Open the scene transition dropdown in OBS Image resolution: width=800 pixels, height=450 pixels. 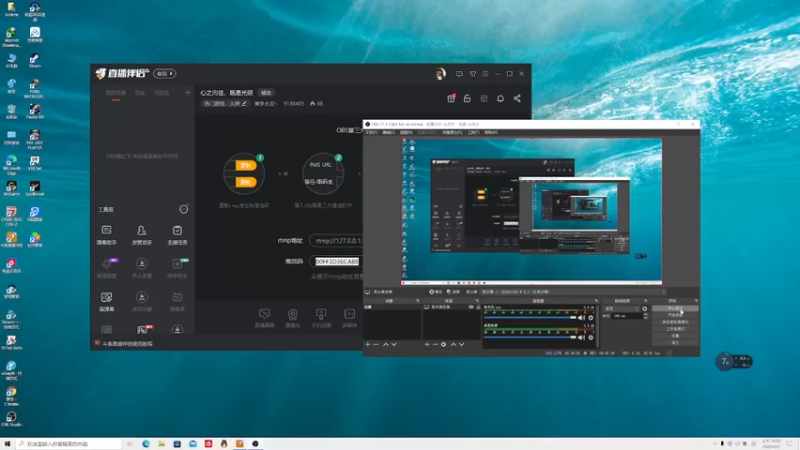pos(622,309)
